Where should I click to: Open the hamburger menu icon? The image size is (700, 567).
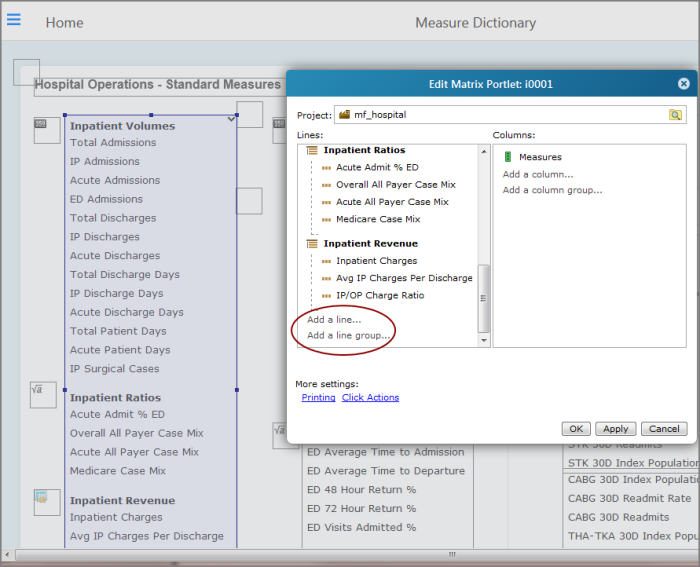click(x=14, y=20)
